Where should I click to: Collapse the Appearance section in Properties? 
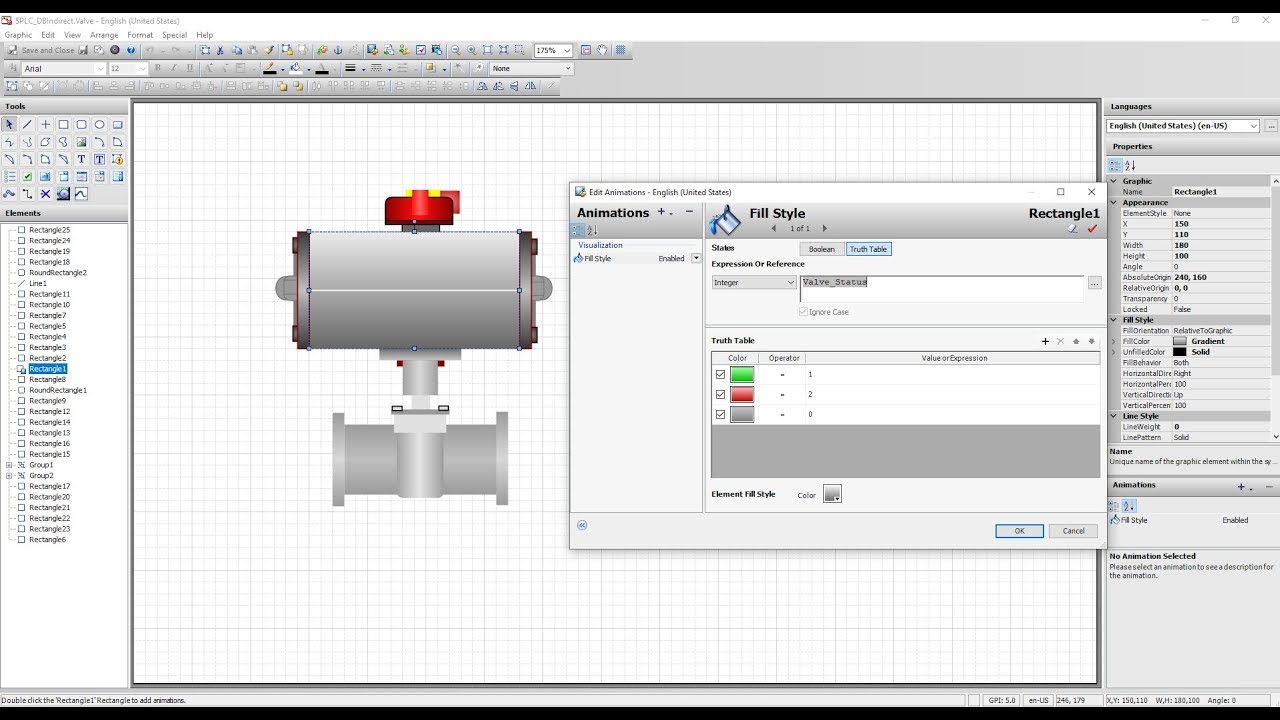tap(1114, 202)
